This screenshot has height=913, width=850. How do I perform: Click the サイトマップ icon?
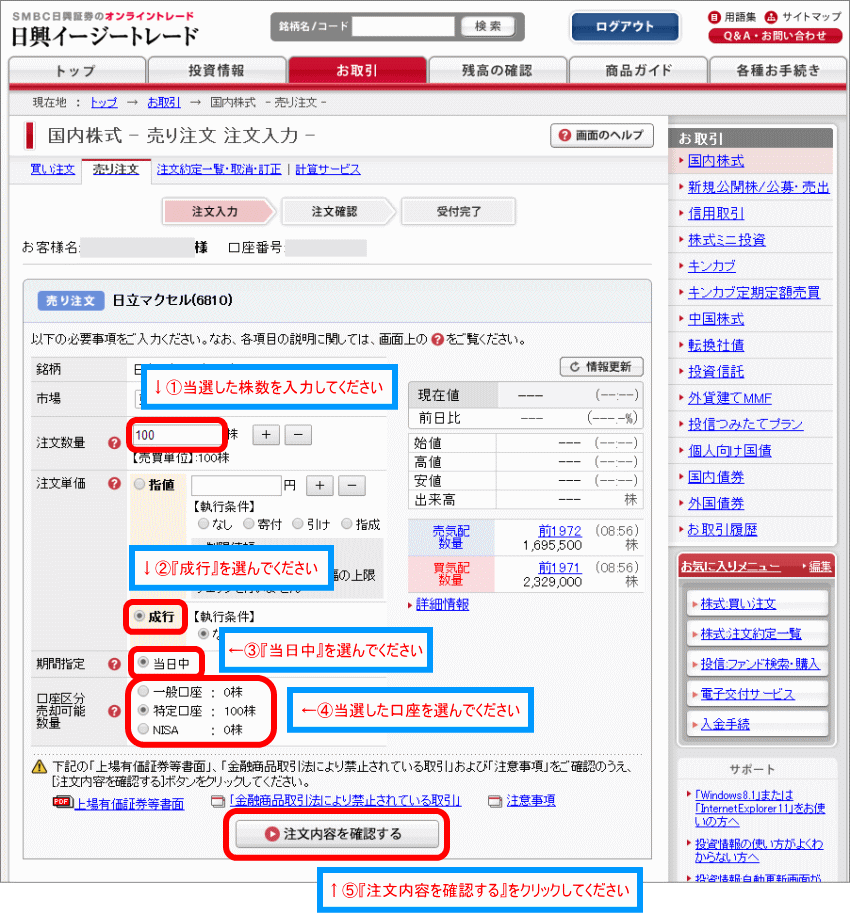(771, 17)
